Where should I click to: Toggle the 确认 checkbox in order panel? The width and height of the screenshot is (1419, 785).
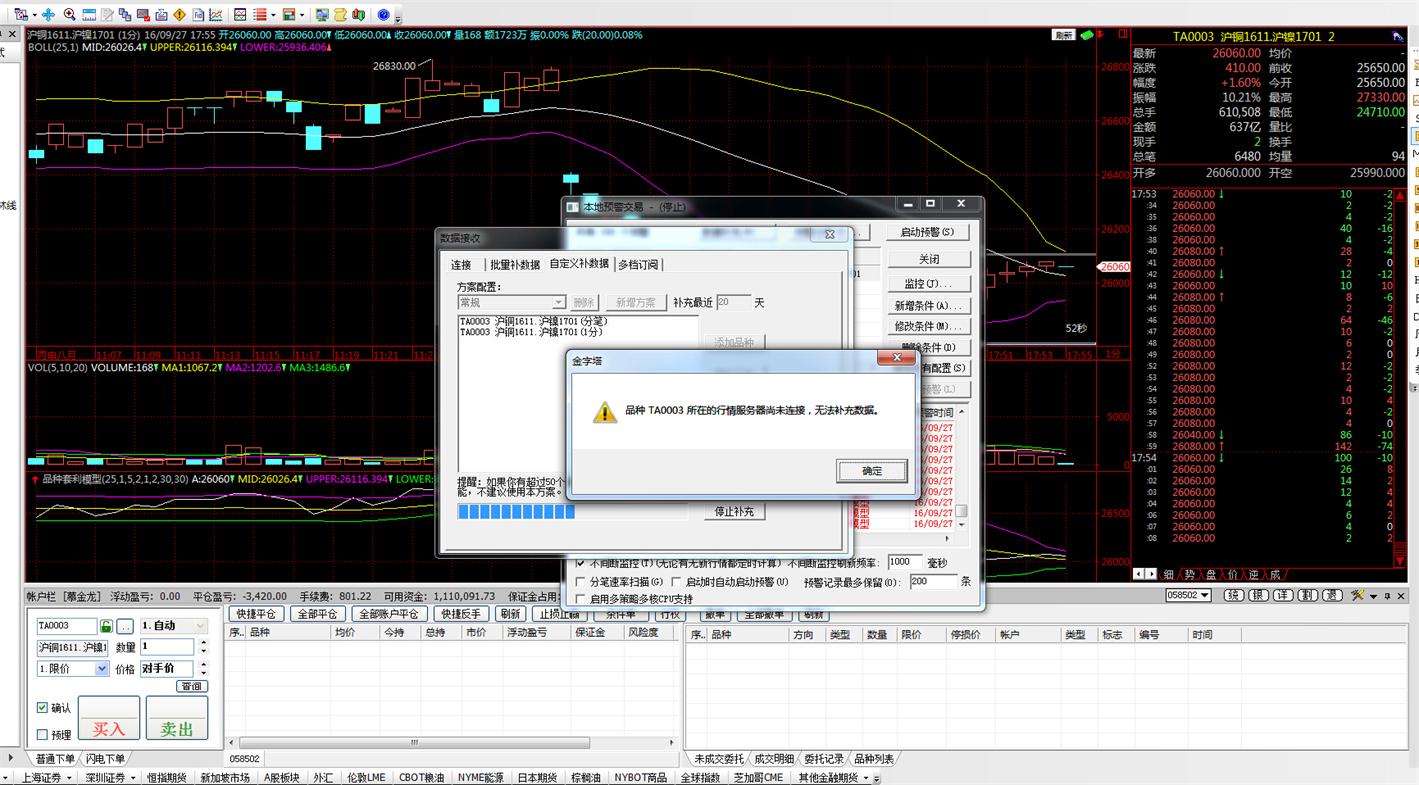(42, 707)
